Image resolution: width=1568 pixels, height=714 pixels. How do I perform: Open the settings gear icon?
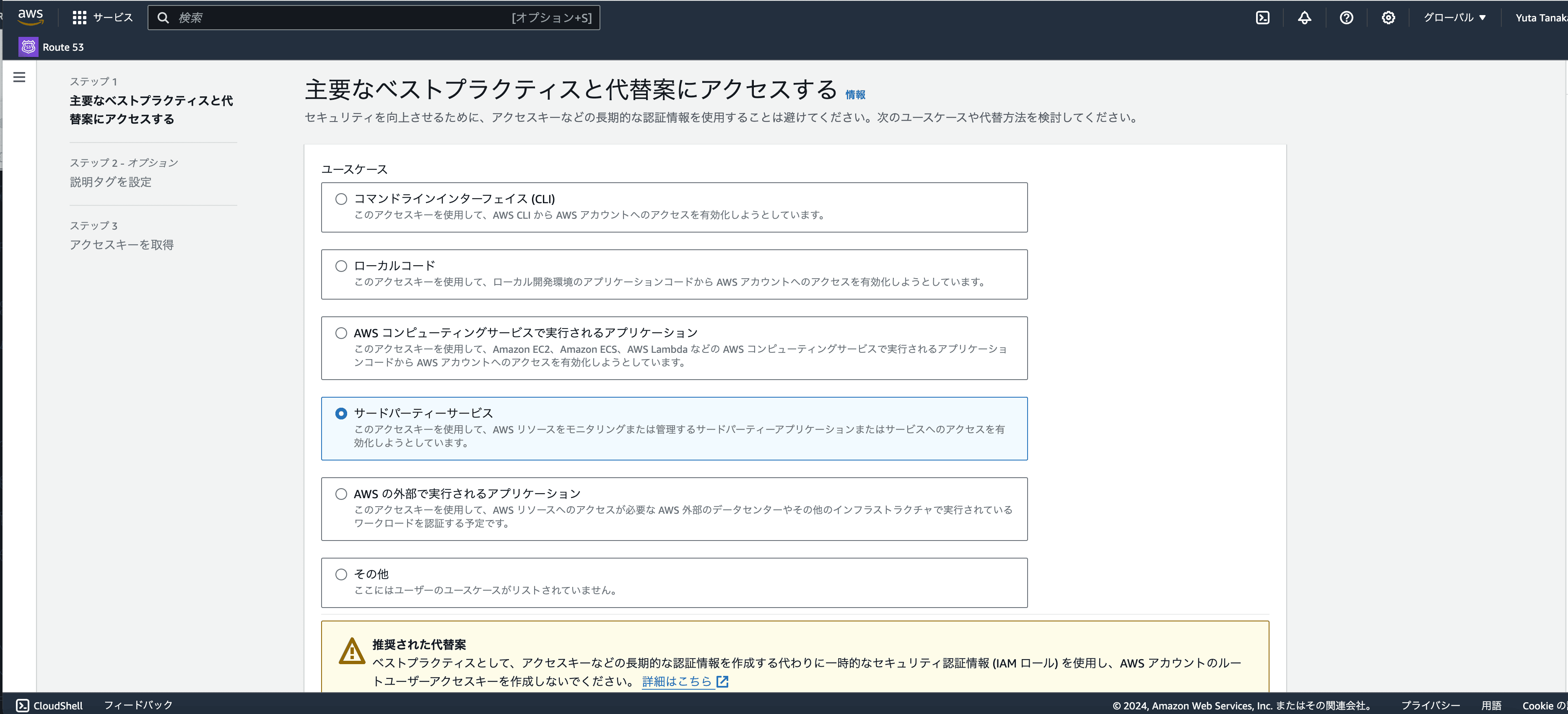[1389, 18]
